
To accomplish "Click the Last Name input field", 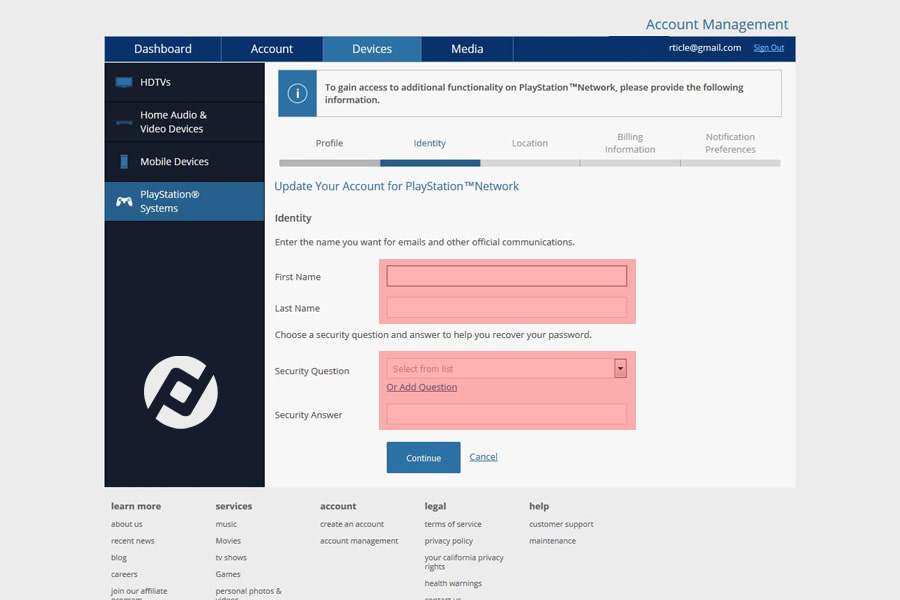I will tap(507, 308).
